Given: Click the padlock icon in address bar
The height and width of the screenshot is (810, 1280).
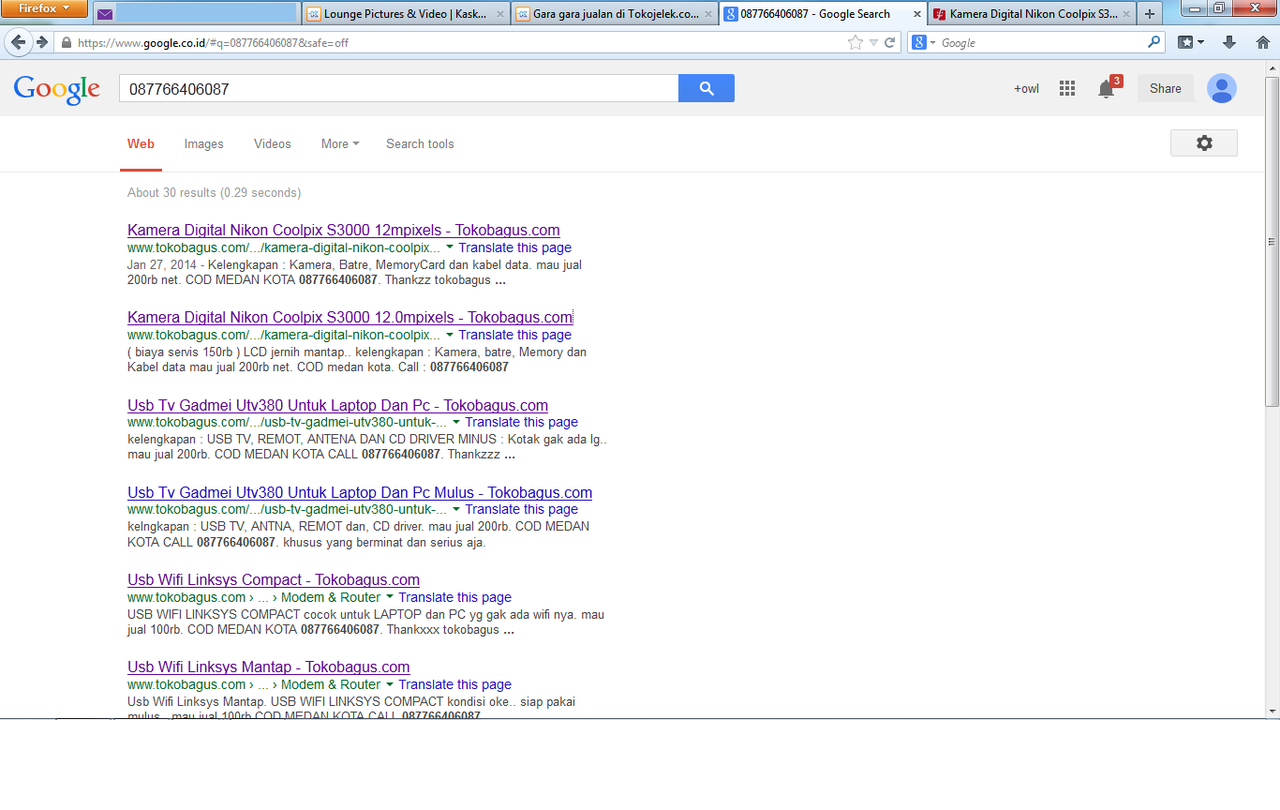Looking at the screenshot, I should pos(66,43).
